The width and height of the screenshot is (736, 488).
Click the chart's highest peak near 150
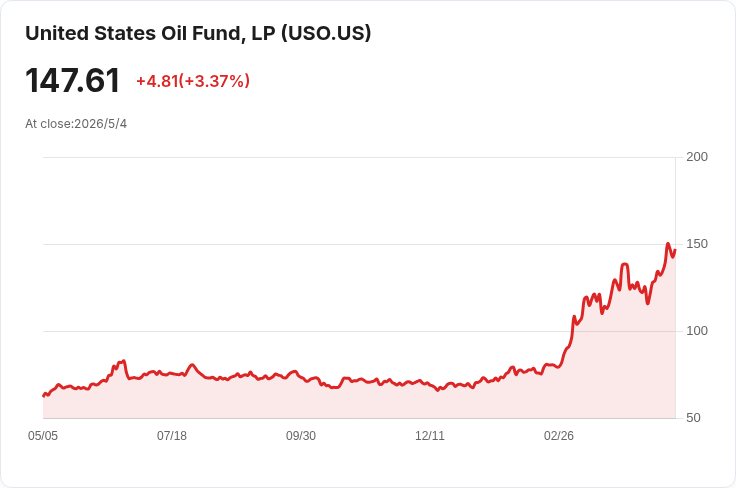point(668,244)
